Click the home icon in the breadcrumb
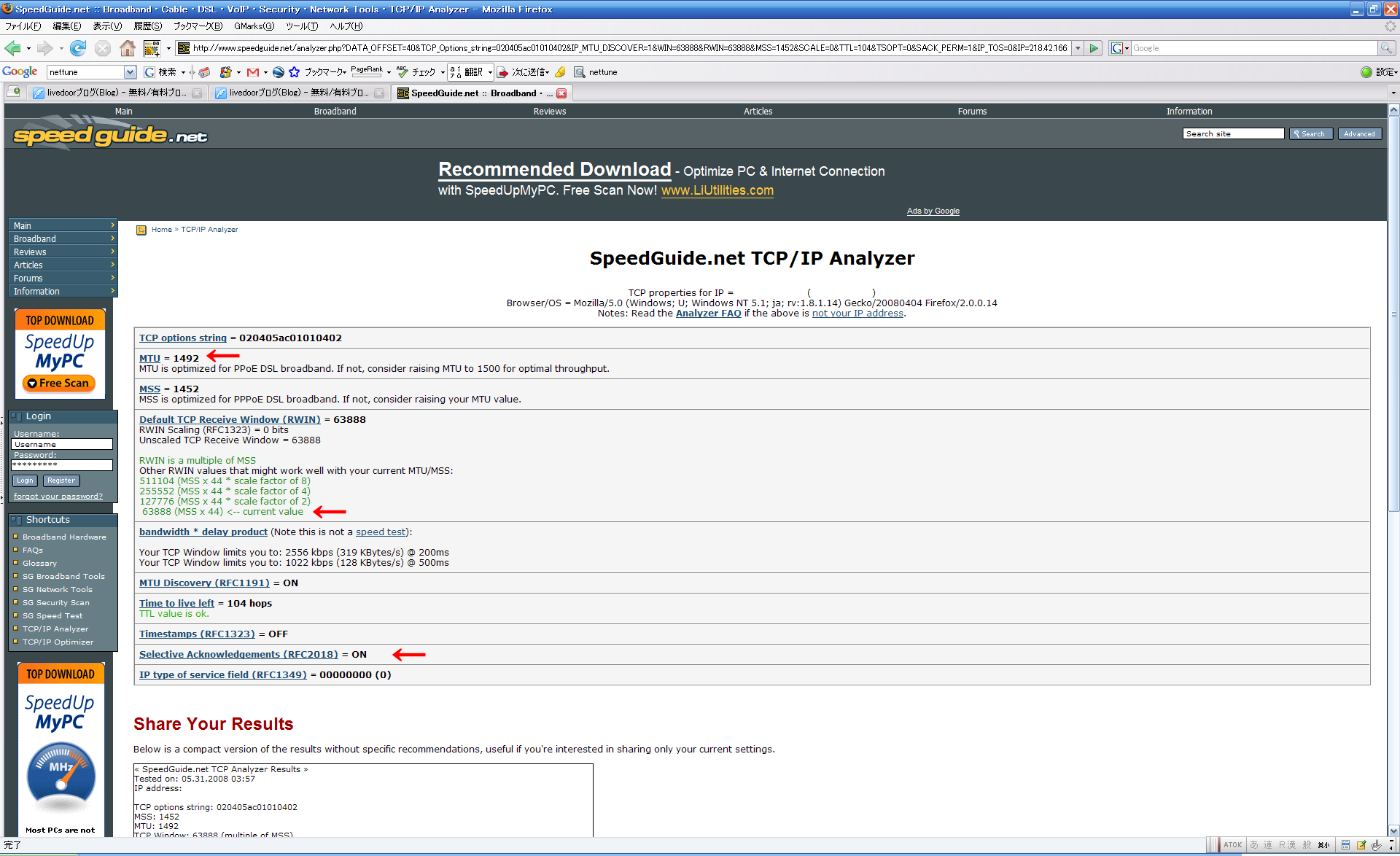The height and width of the screenshot is (856, 1400). coord(141,230)
